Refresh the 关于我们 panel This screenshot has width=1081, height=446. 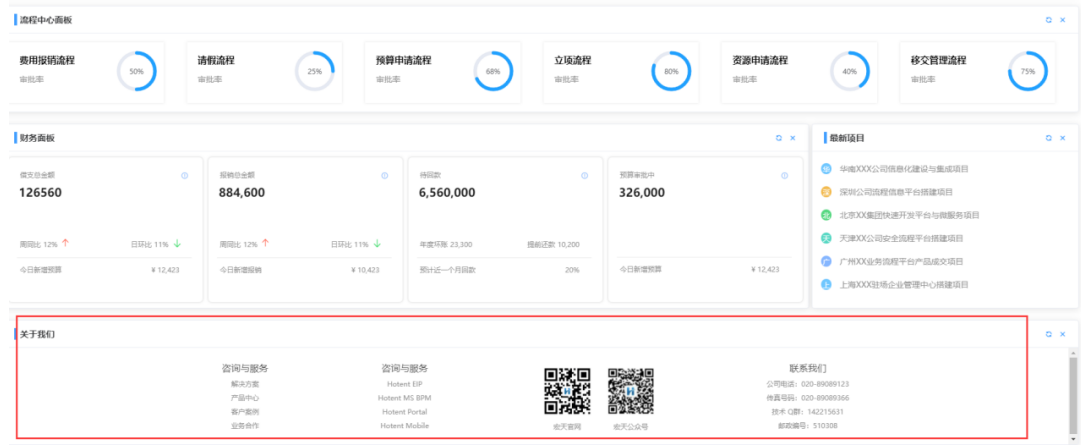click(x=1049, y=334)
